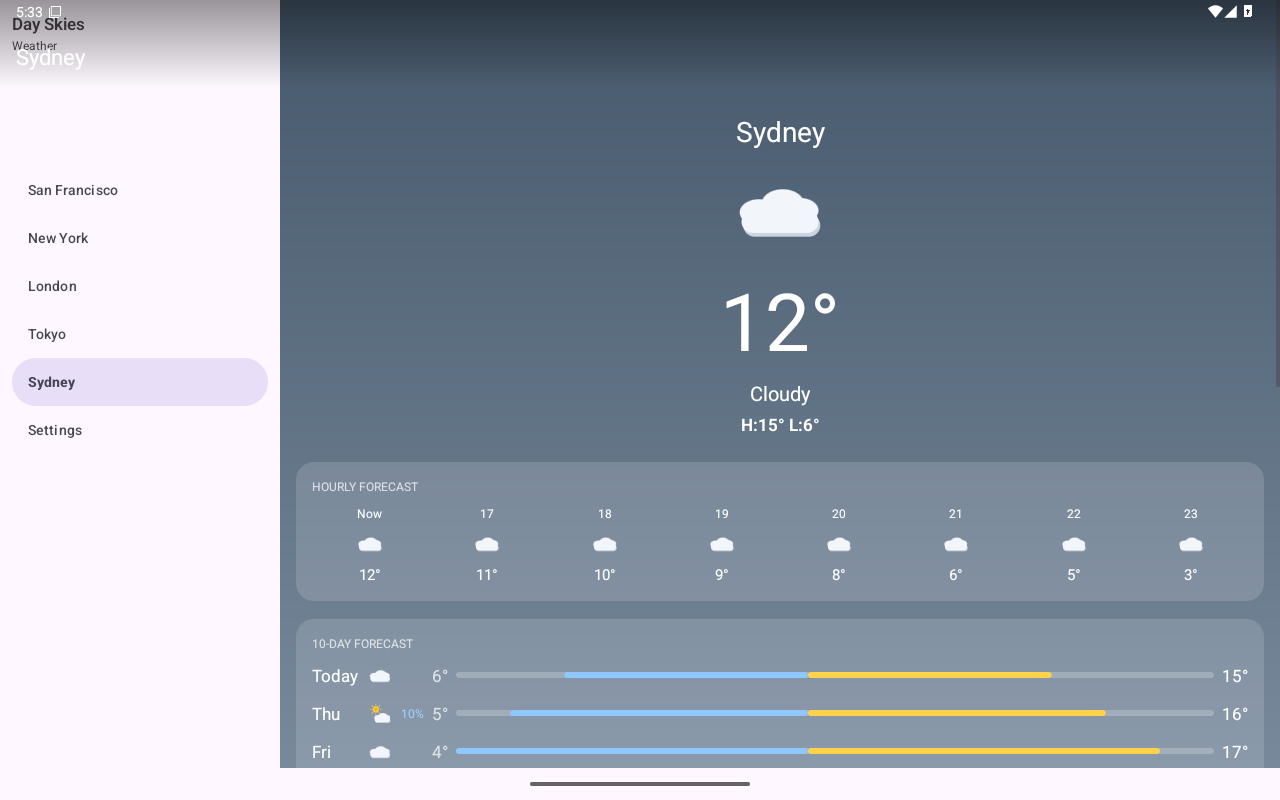Click the large 12° current temperature
1280x800 pixels.
tap(780, 323)
